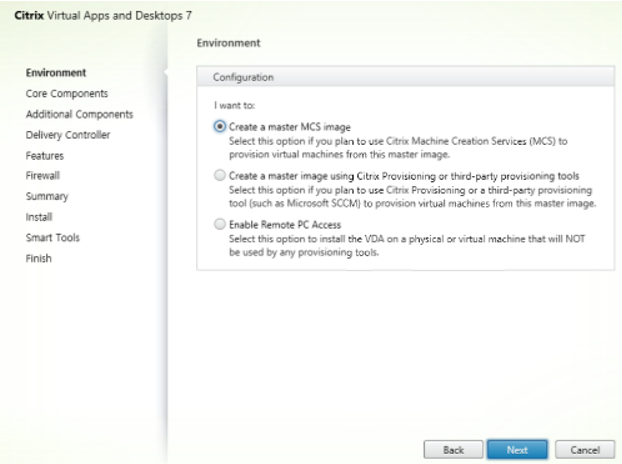Select the Install step in sidebar
The width and height of the screenshot is (622, 464).
point(39,217)
